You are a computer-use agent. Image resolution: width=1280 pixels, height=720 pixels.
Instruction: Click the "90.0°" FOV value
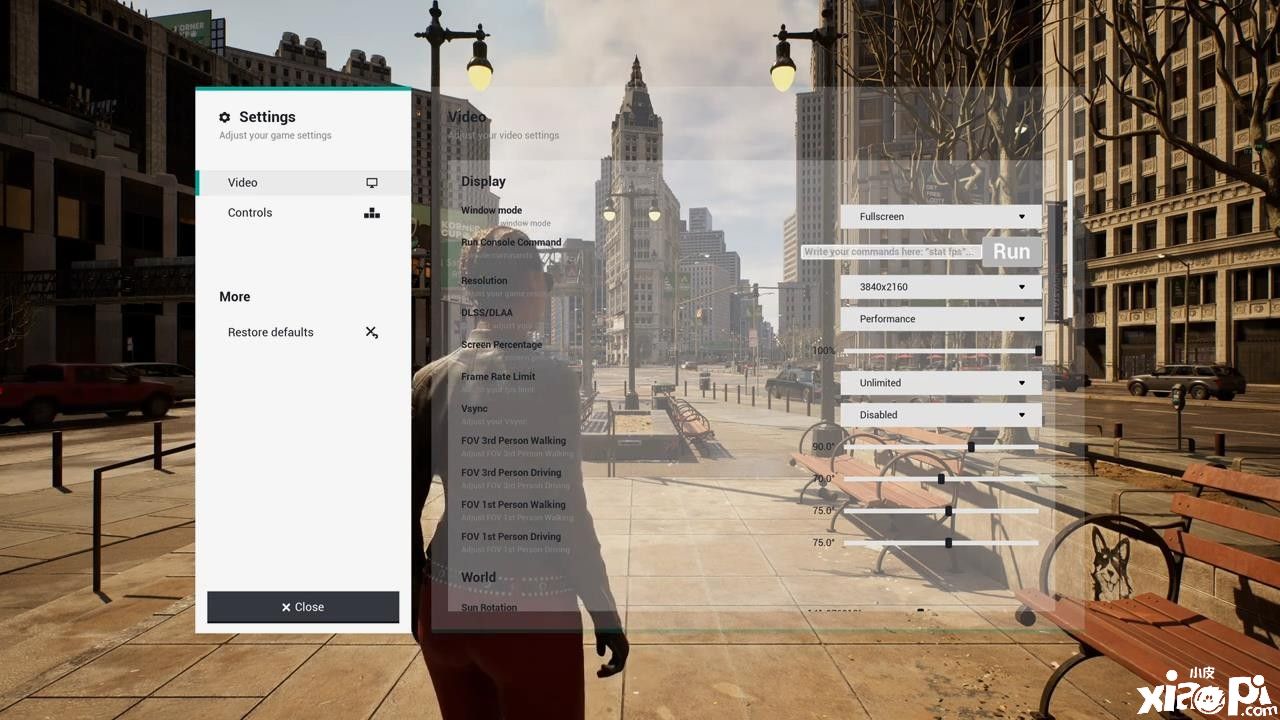823,447
